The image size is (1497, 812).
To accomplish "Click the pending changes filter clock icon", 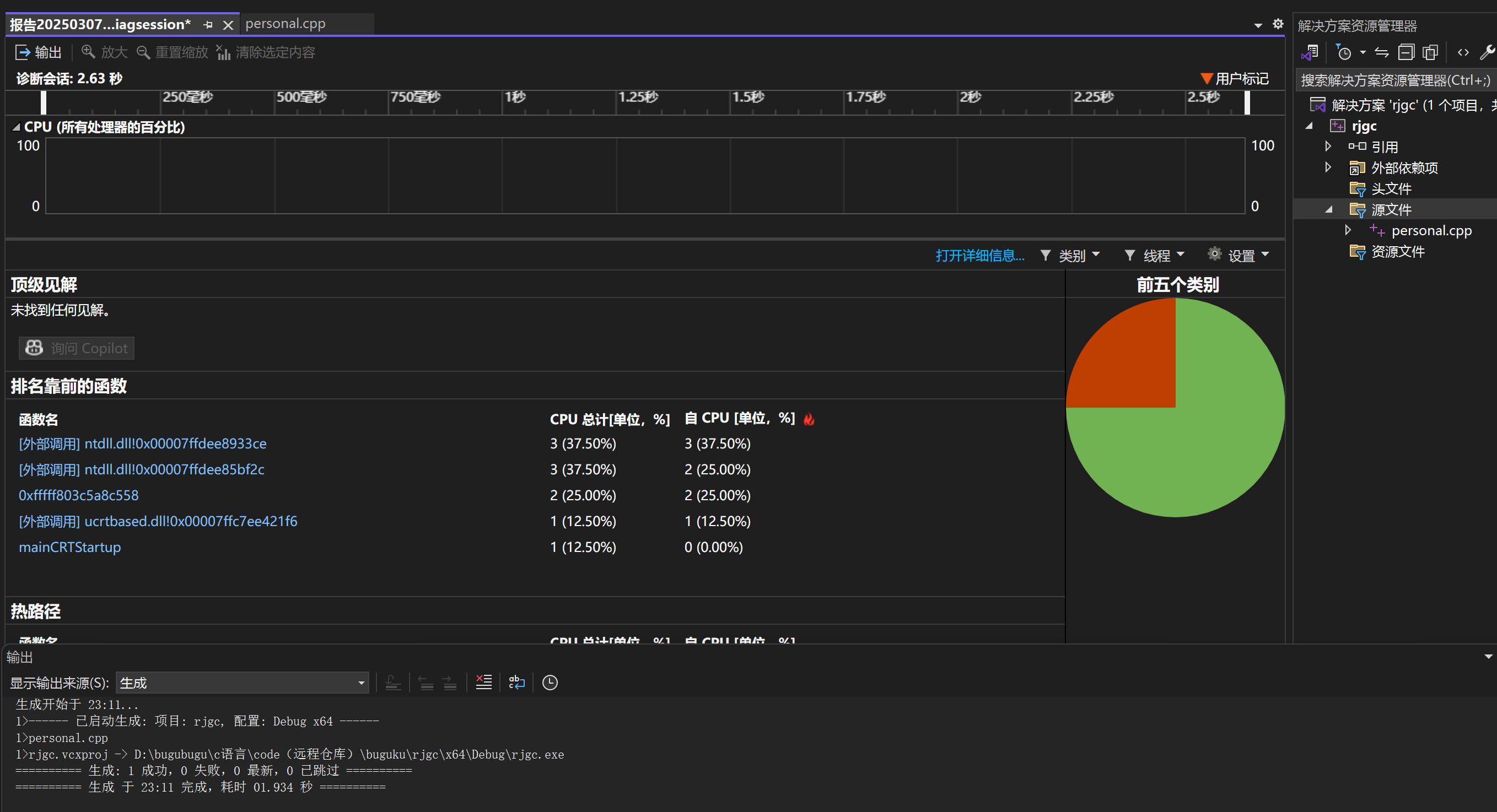I will click(x=1344, y=53).
